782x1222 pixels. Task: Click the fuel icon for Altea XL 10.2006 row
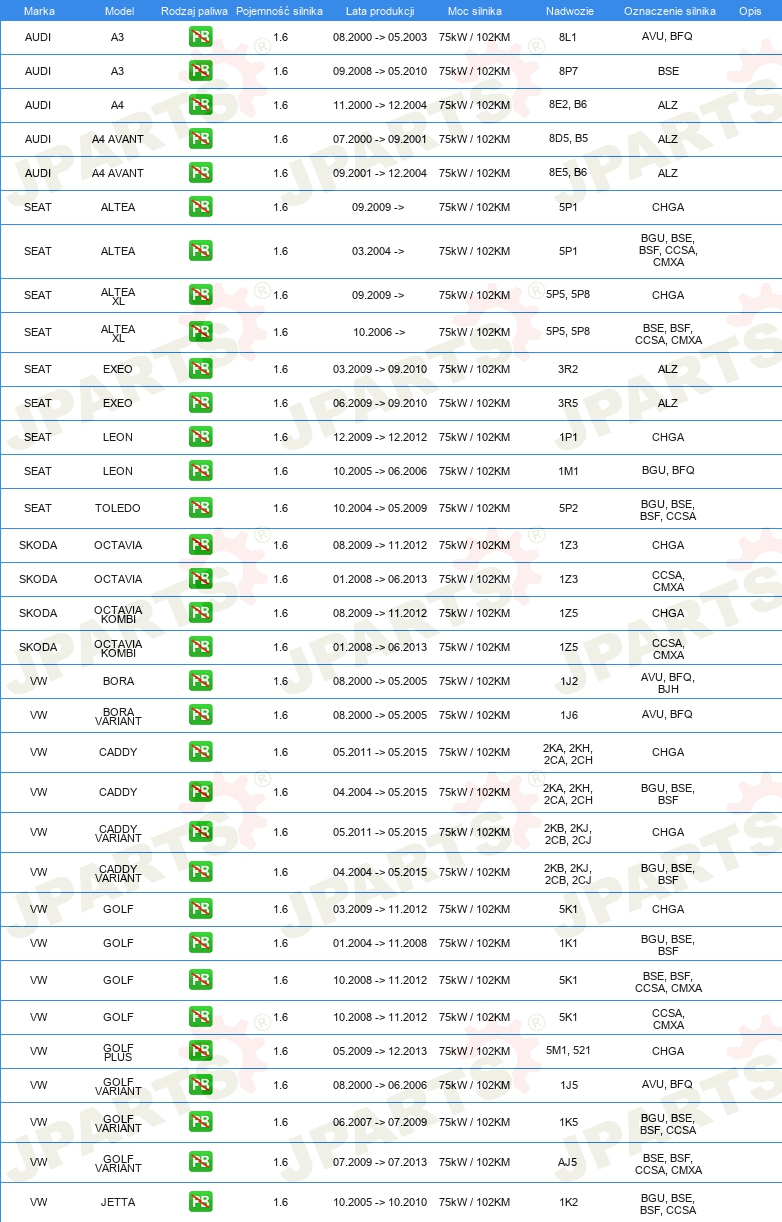[200, 332]
